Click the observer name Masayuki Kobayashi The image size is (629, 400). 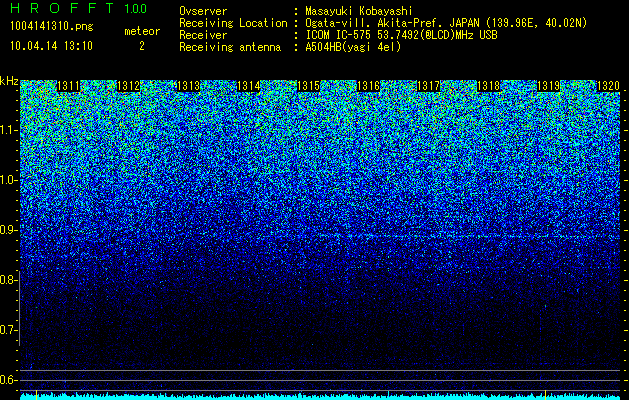[359, 11]
